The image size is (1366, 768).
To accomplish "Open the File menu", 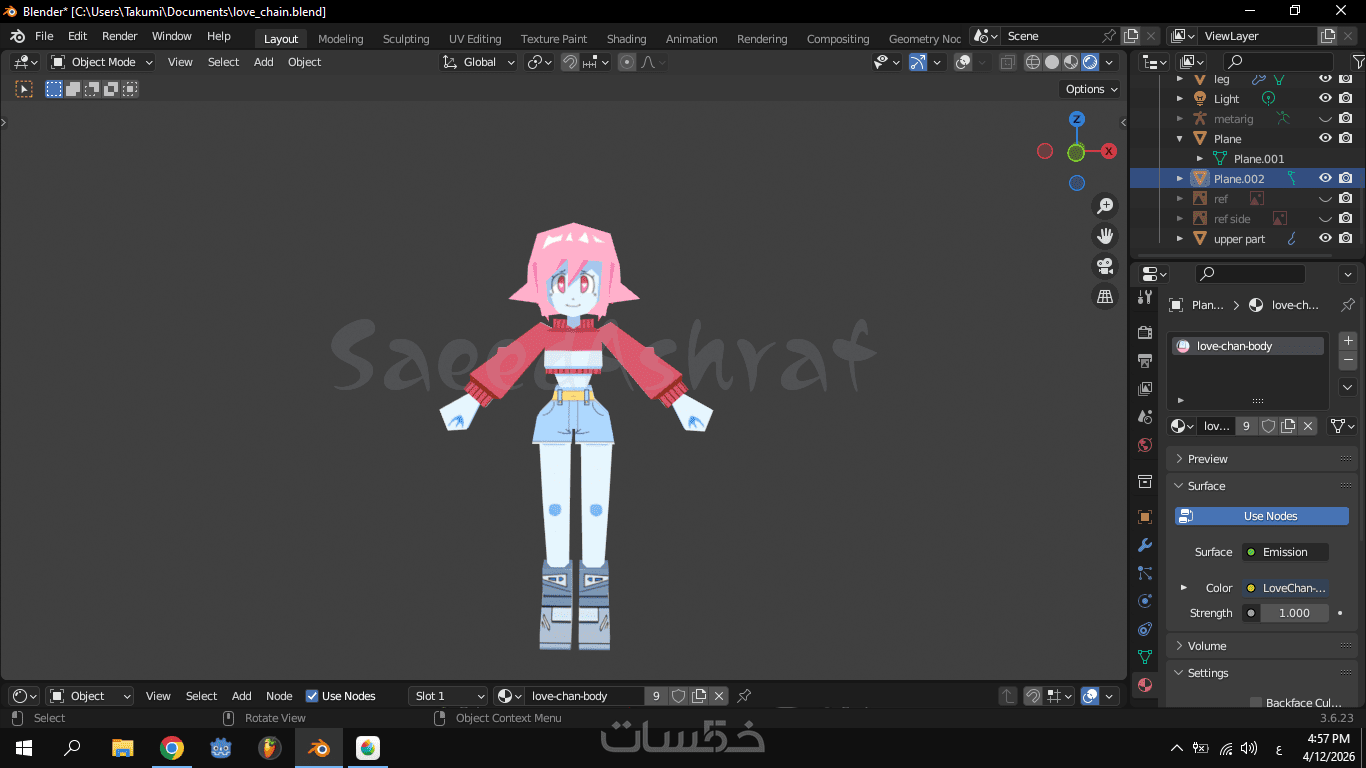I will [x=44, y=36].
